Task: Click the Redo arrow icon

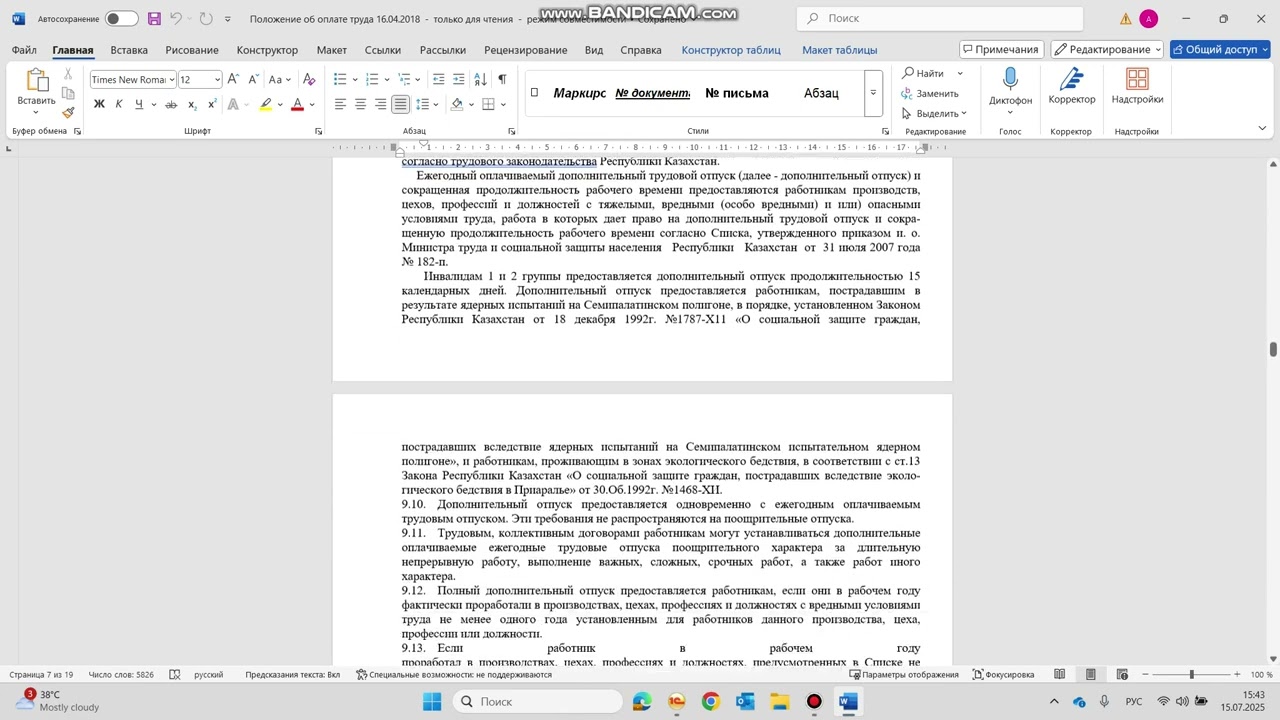Action: point(206,19)
